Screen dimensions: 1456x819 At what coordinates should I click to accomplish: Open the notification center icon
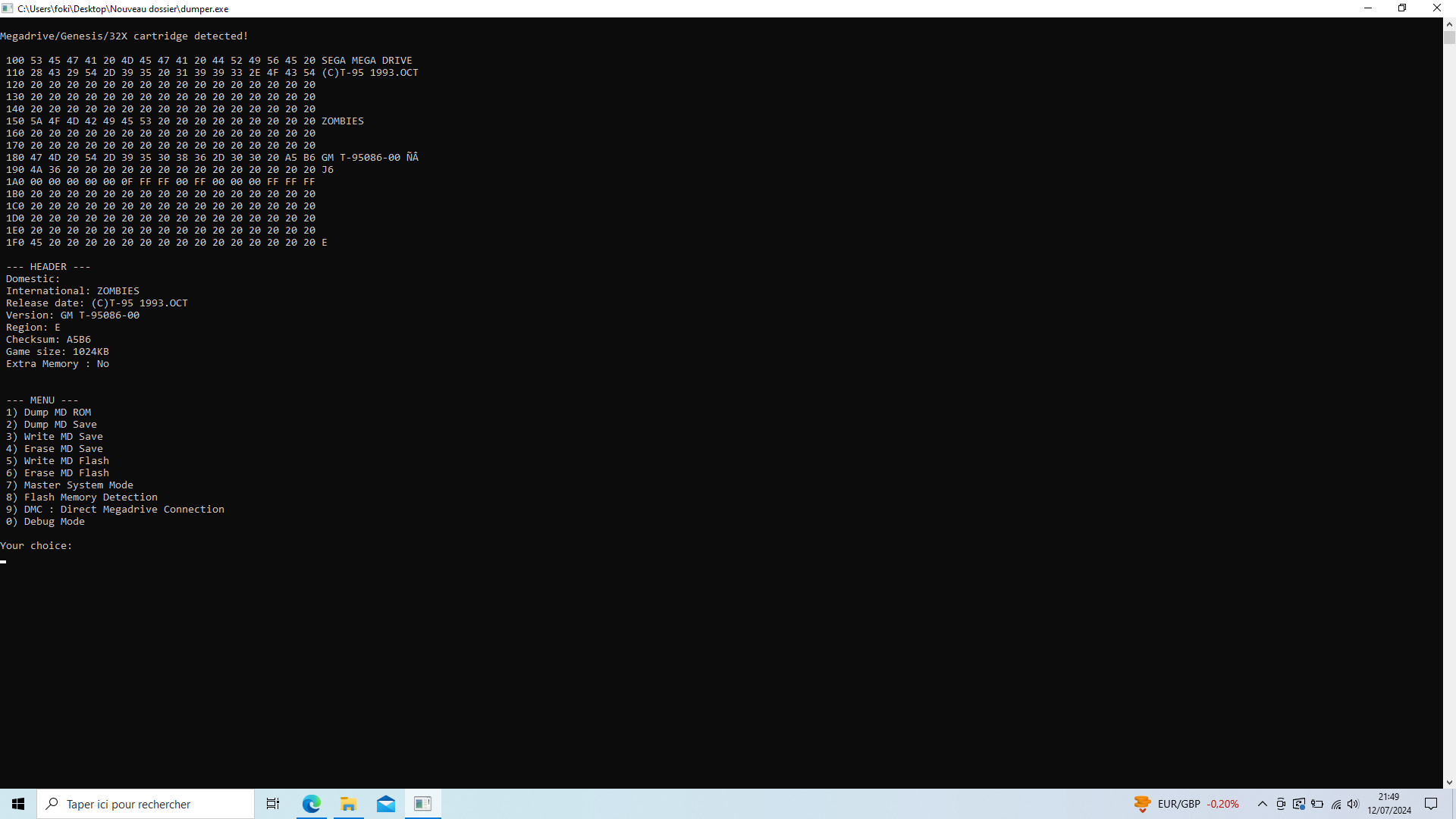pos(1431,804)
